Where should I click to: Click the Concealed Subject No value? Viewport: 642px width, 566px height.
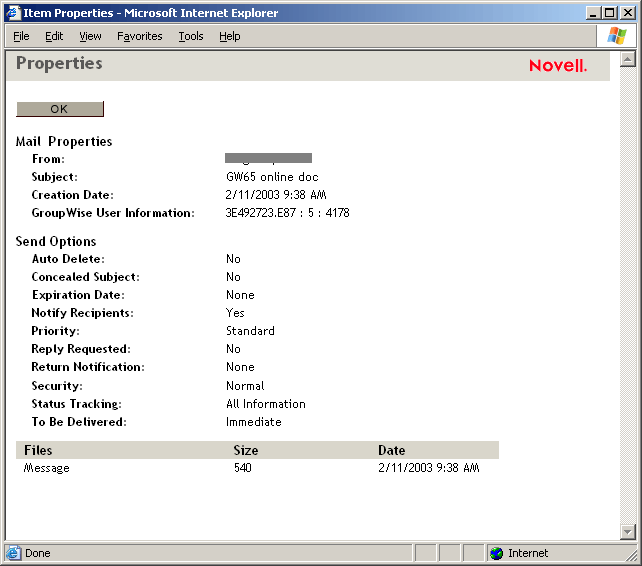click(x=233, y=277)
